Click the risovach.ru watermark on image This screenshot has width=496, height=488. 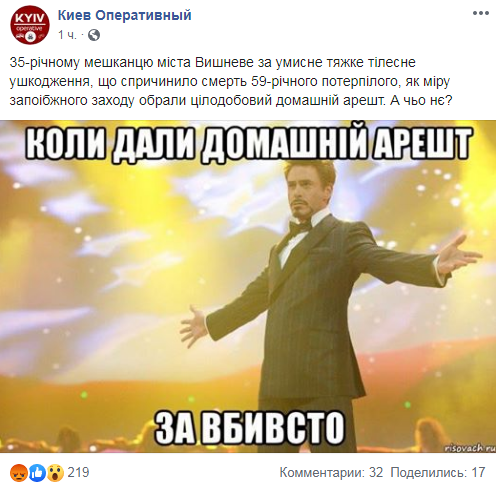[x=470, y=448]
